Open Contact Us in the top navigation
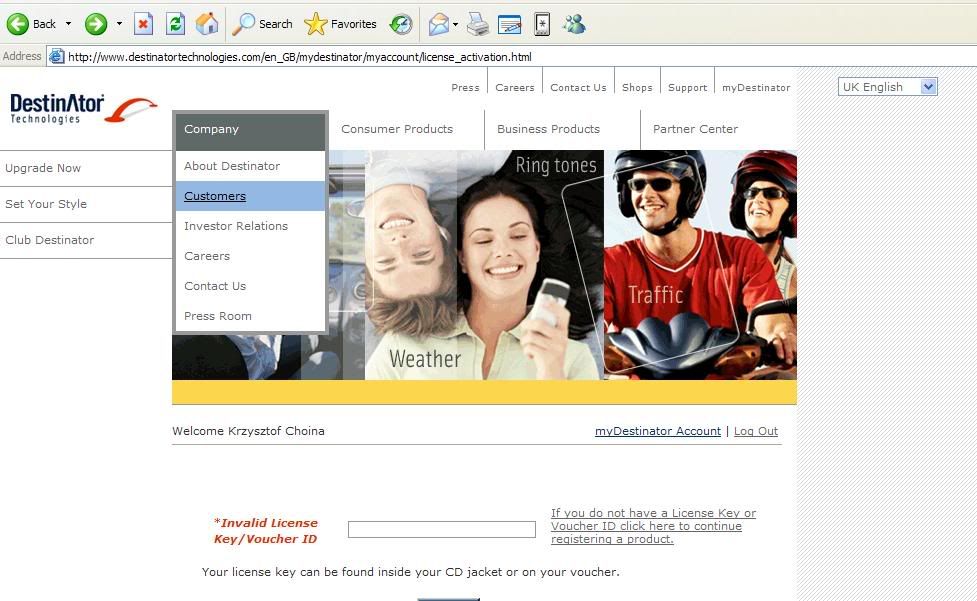The height and width of the screenshot is (601, 977). [578, 88]
